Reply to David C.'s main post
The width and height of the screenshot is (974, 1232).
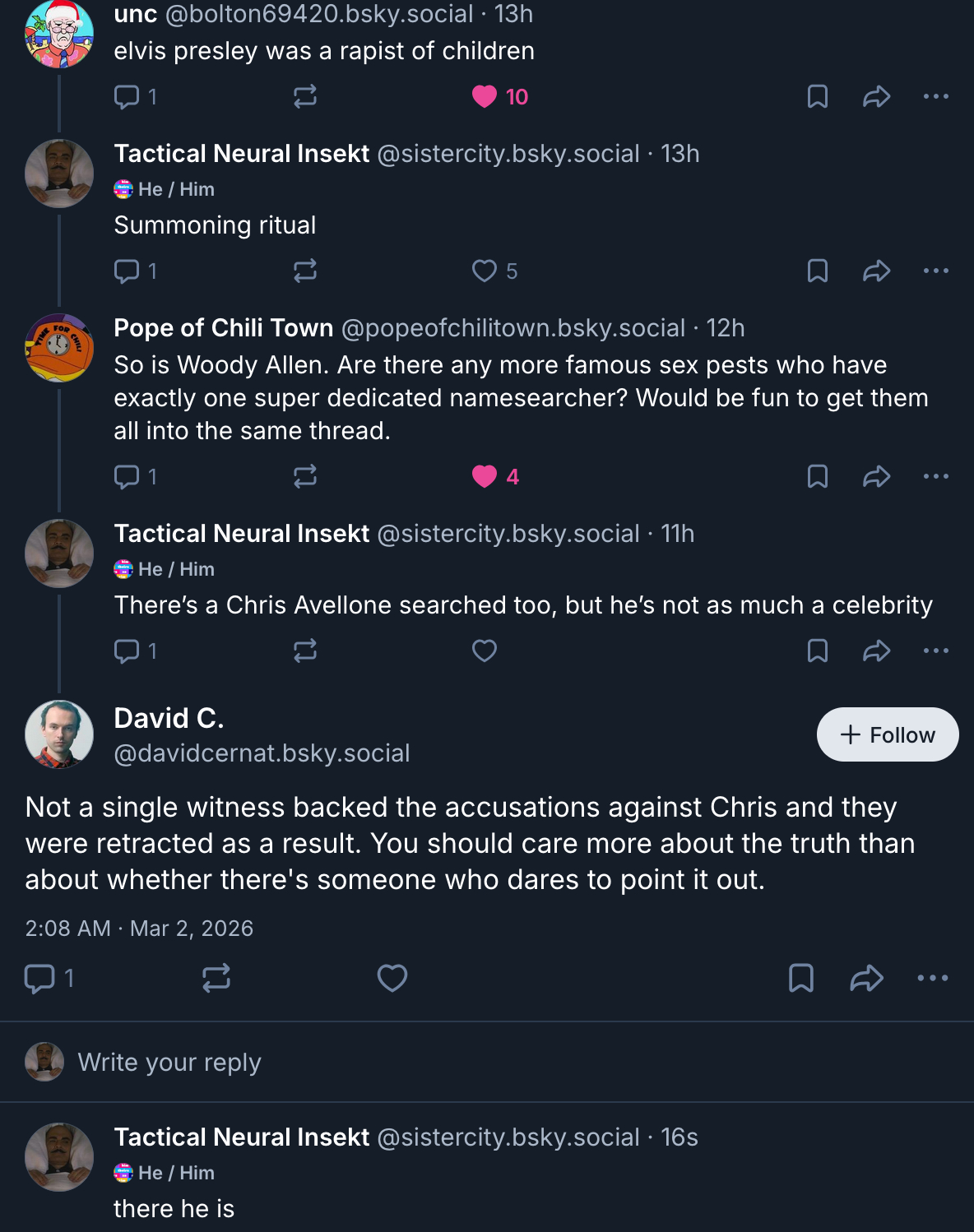[x=39, y=978]
